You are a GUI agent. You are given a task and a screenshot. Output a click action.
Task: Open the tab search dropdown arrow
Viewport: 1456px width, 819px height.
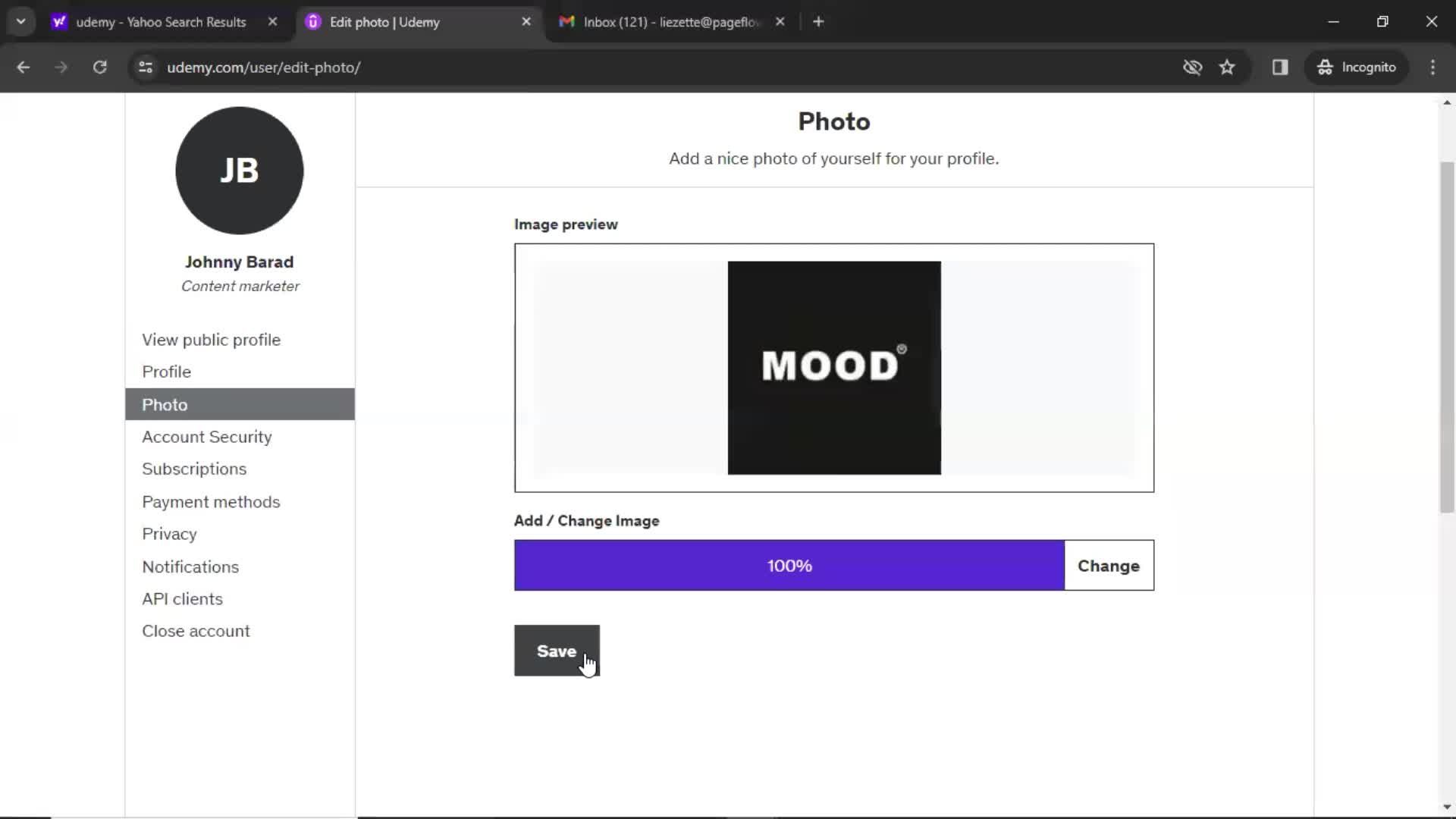(21, 22)
